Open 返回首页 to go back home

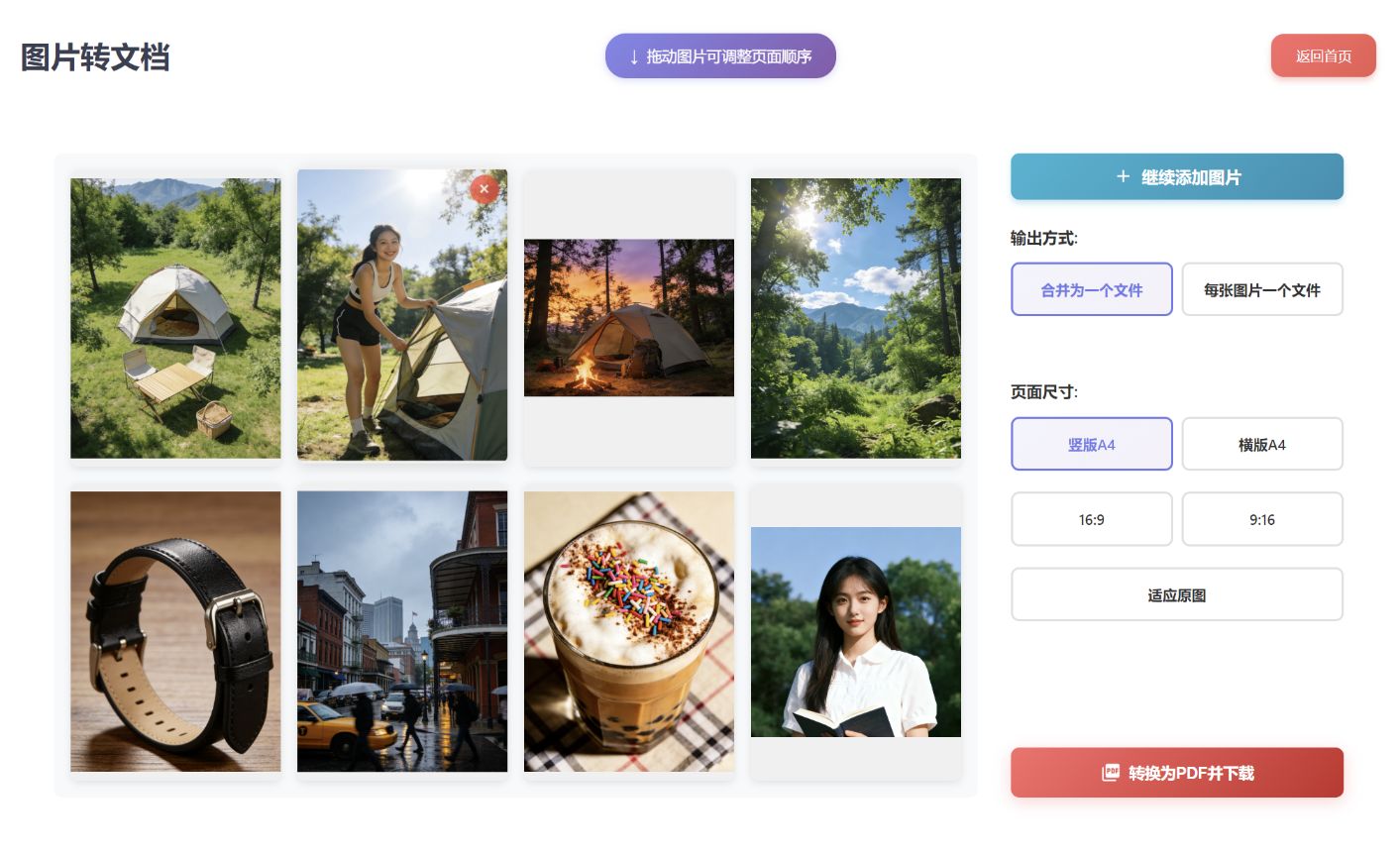click(1324, 55)
